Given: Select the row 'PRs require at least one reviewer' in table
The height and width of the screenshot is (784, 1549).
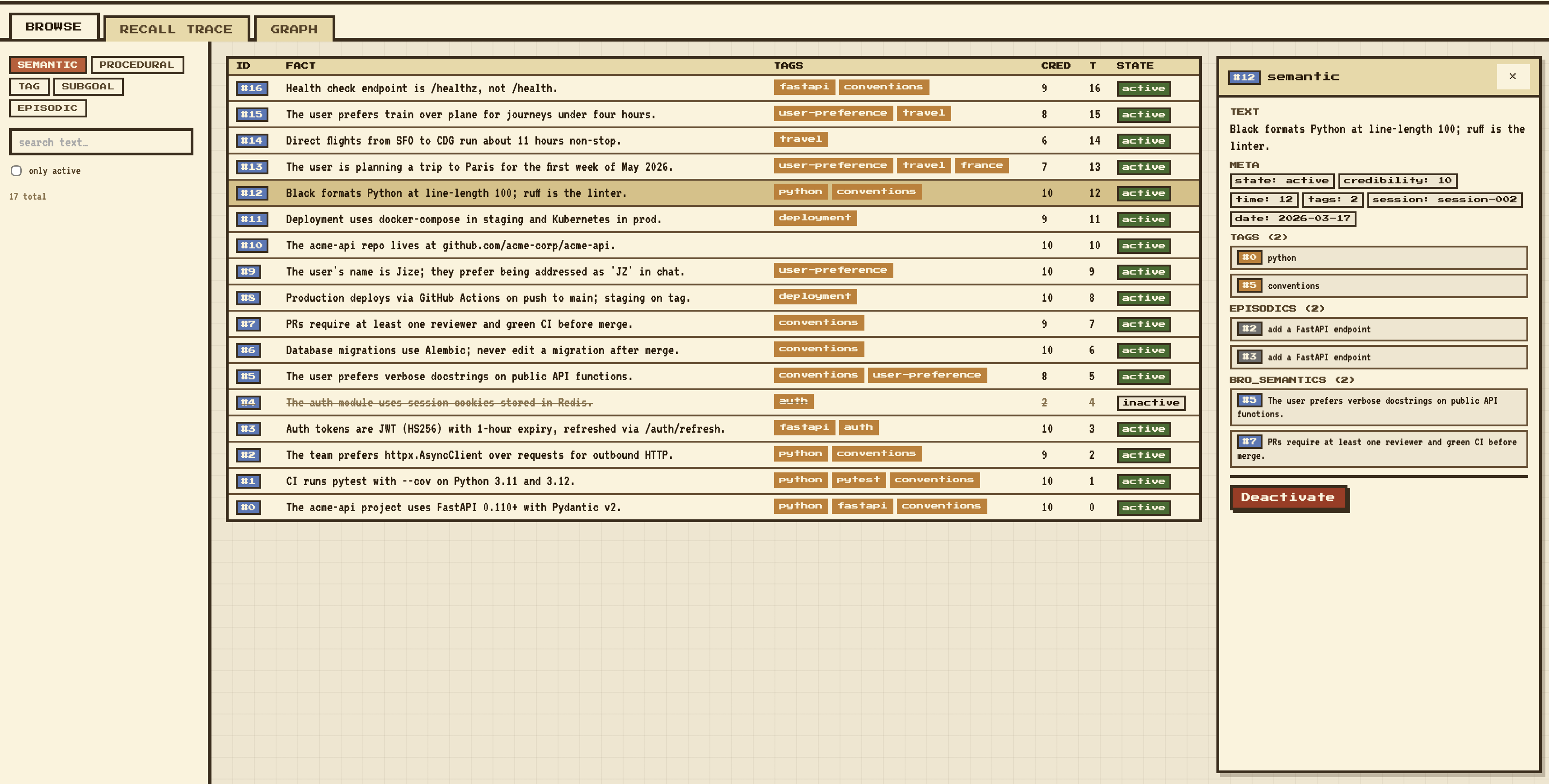Looking at the screenshot, I should pos(714,324).
